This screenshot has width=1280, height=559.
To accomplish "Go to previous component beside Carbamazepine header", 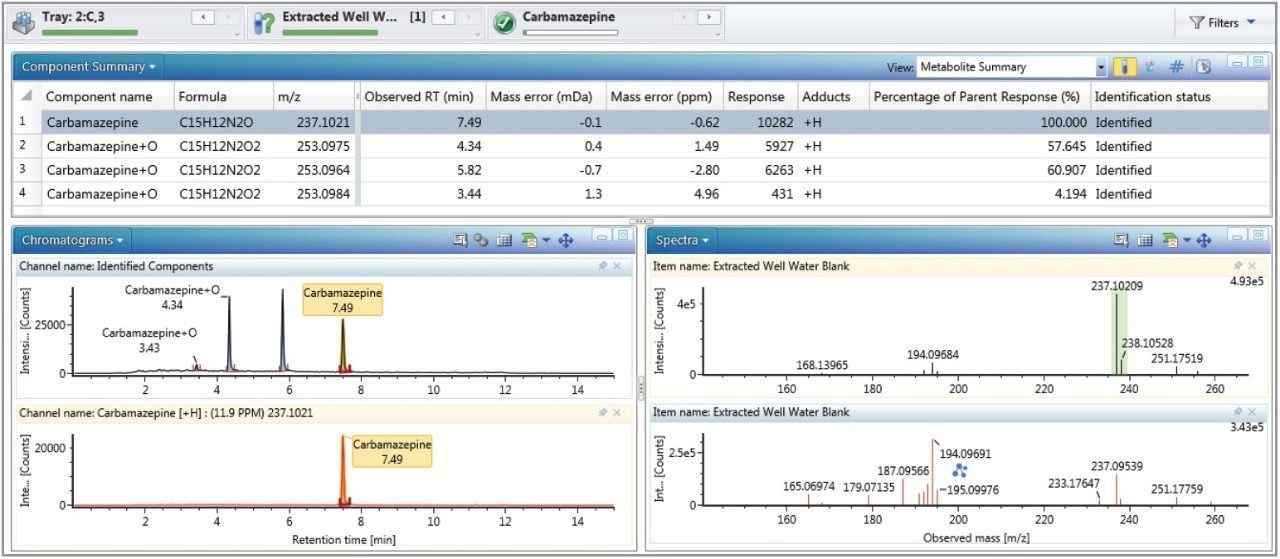I will (684, 17).
